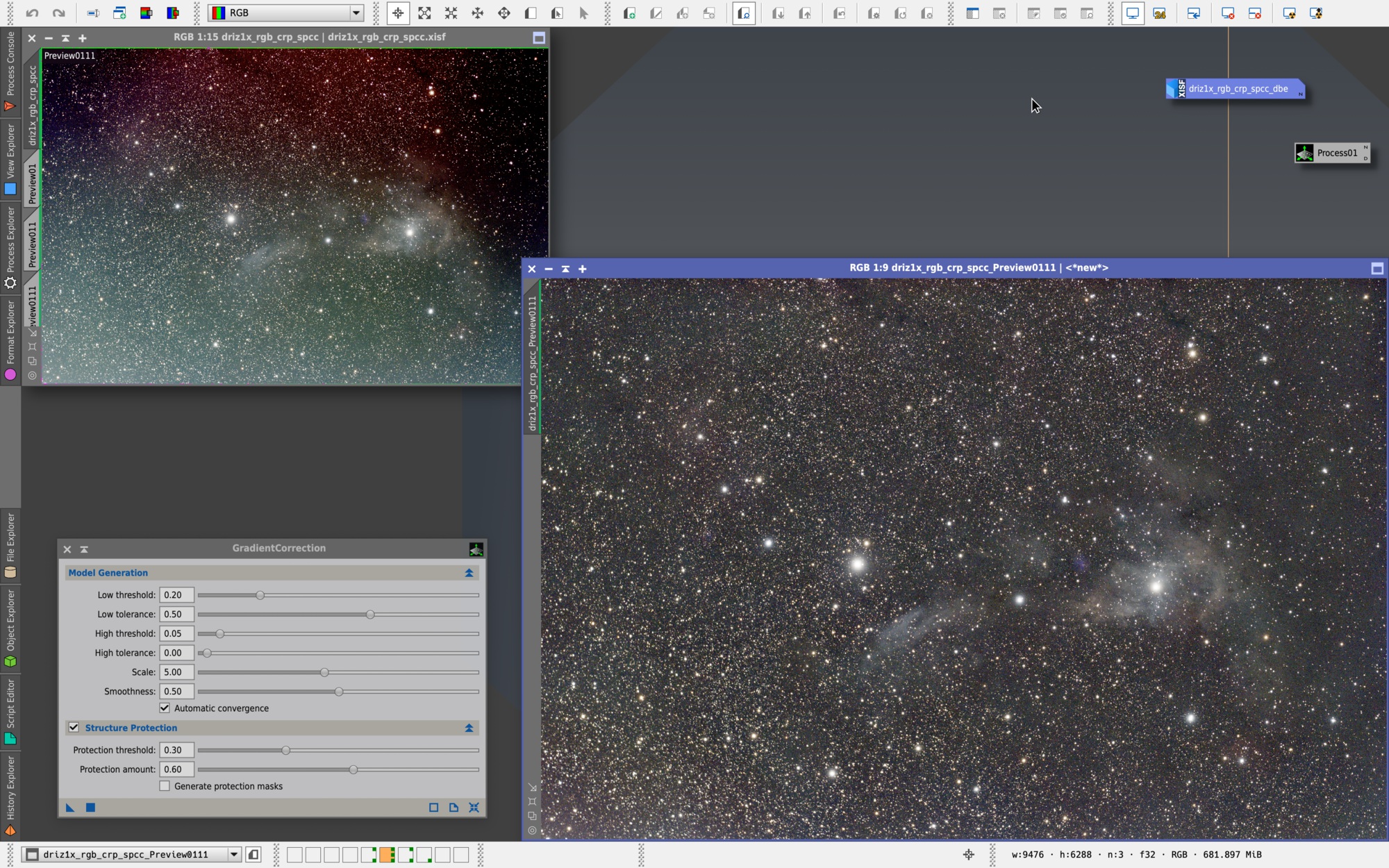Click the GradientCorrection process icon in title bar
Screen dimensions: 1389x868
(476, 549)
